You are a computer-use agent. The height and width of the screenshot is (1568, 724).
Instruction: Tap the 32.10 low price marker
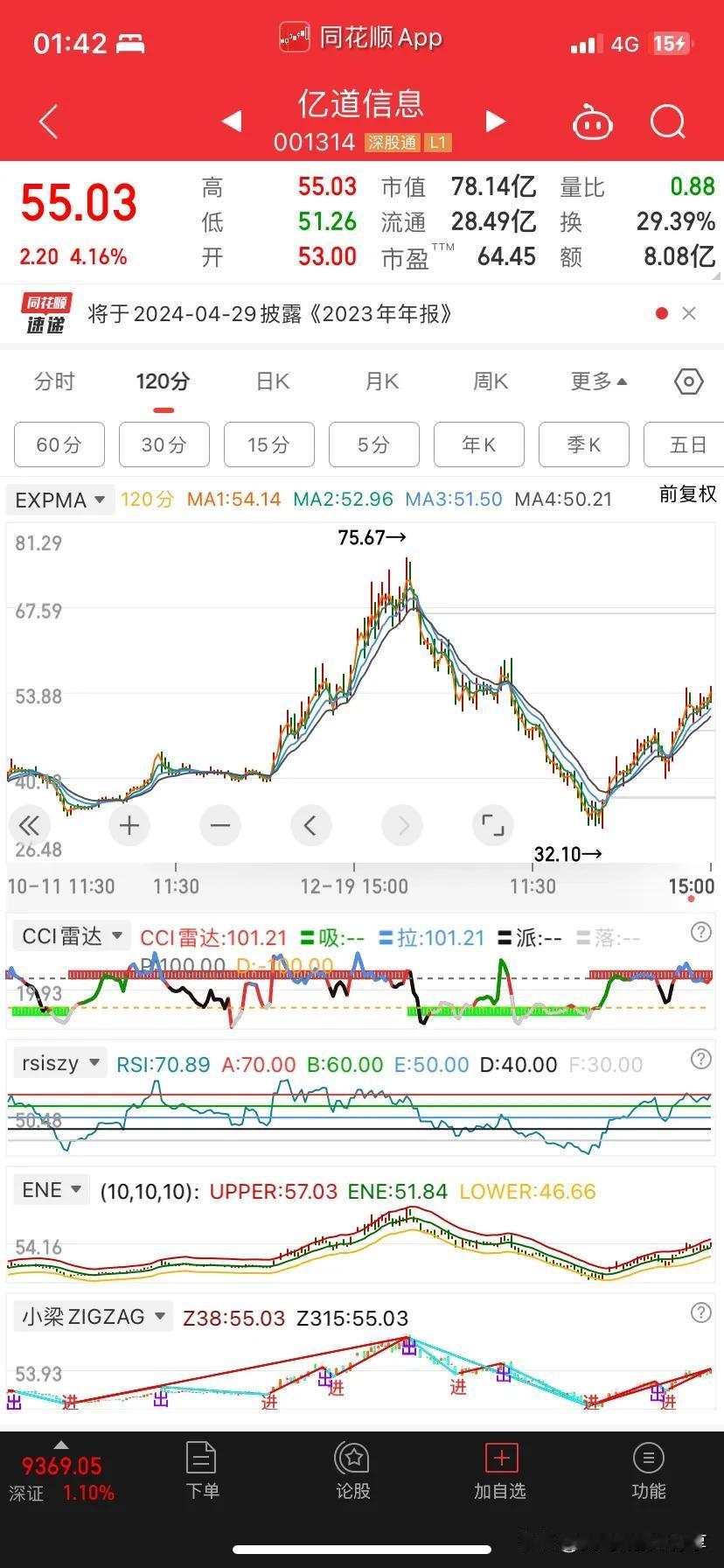click(568, 854)
